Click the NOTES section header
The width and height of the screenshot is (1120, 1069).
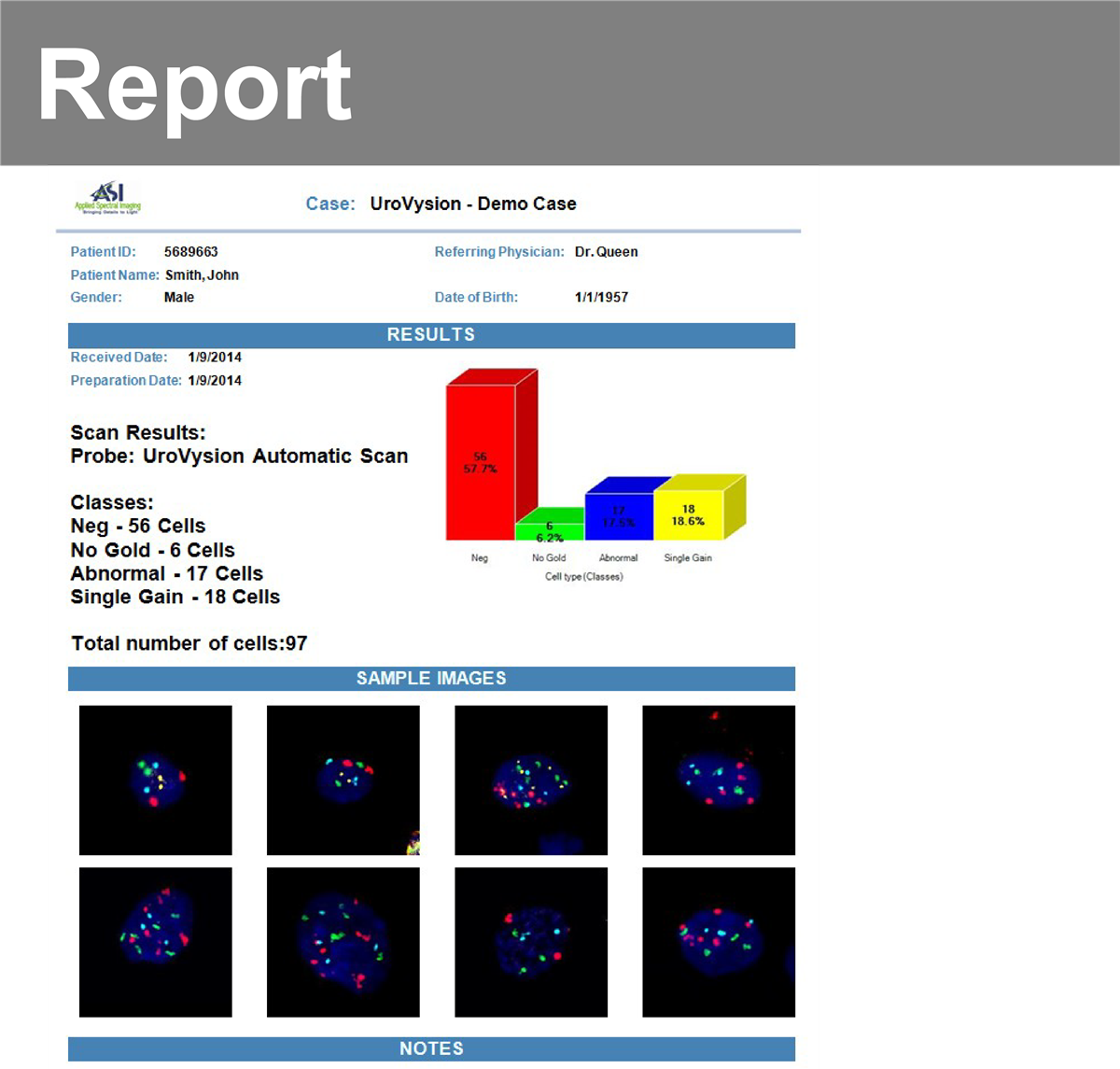coord(431,1048)
